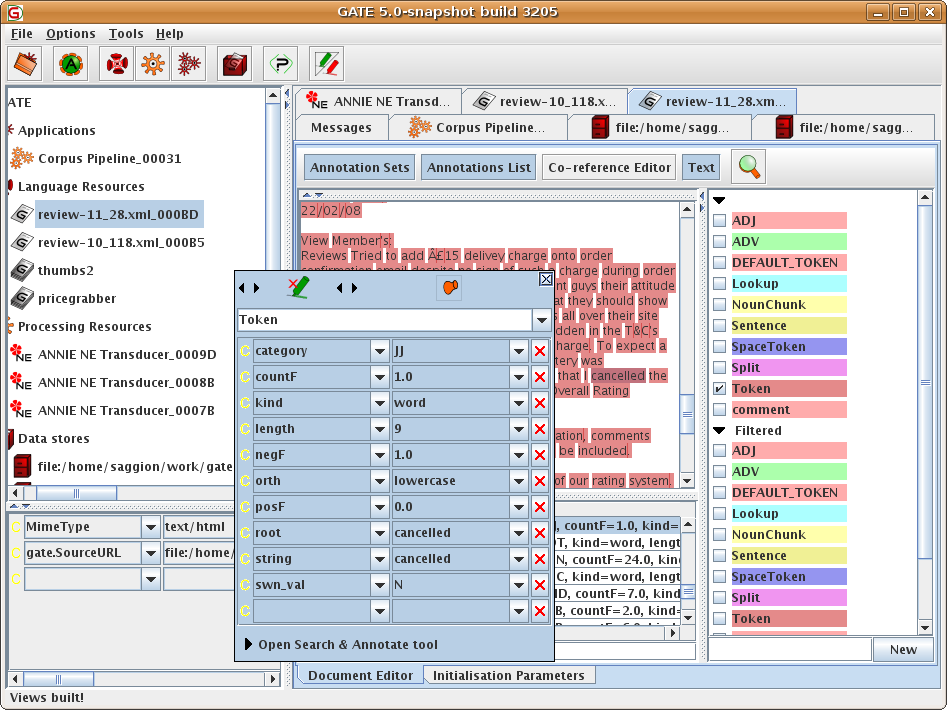This screenshot has width=947, height=710.
Task: Collapse the default annotation set triangle
Action: (x=719, y=200)
